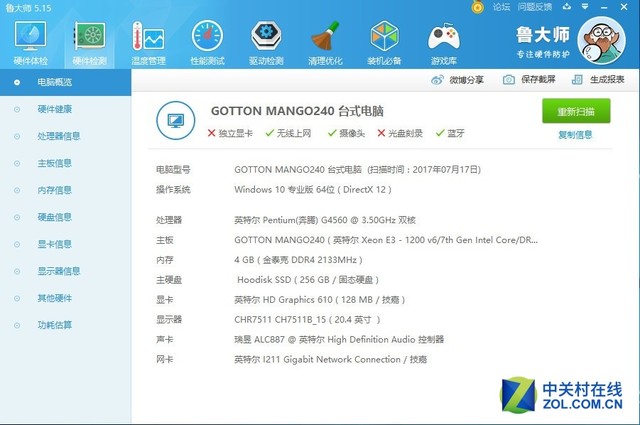Screen dimensions: 640x425
Task: Click Hoodisk SSD 256 GB value
Action: [308, 280]
